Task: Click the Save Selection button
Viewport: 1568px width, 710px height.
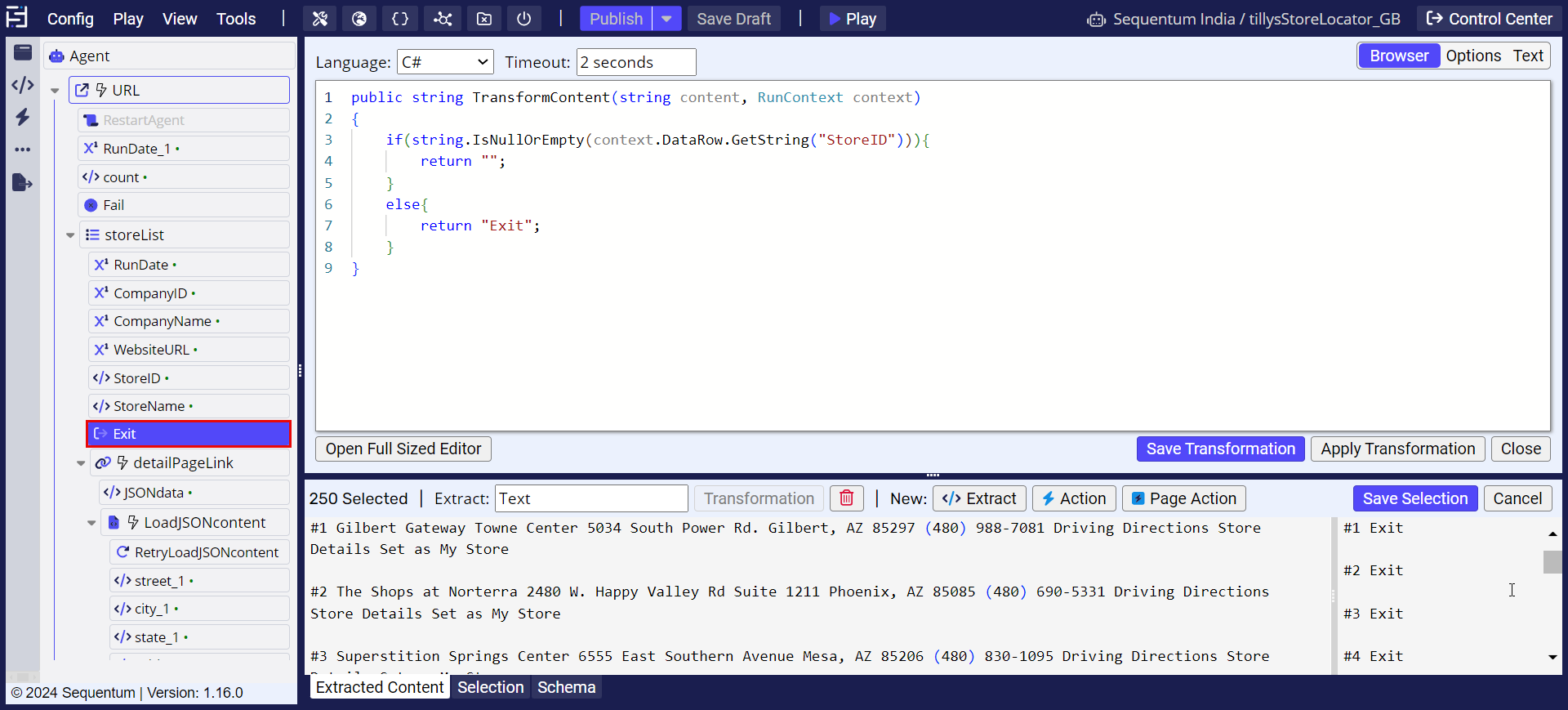Action: pos(1414,498)
